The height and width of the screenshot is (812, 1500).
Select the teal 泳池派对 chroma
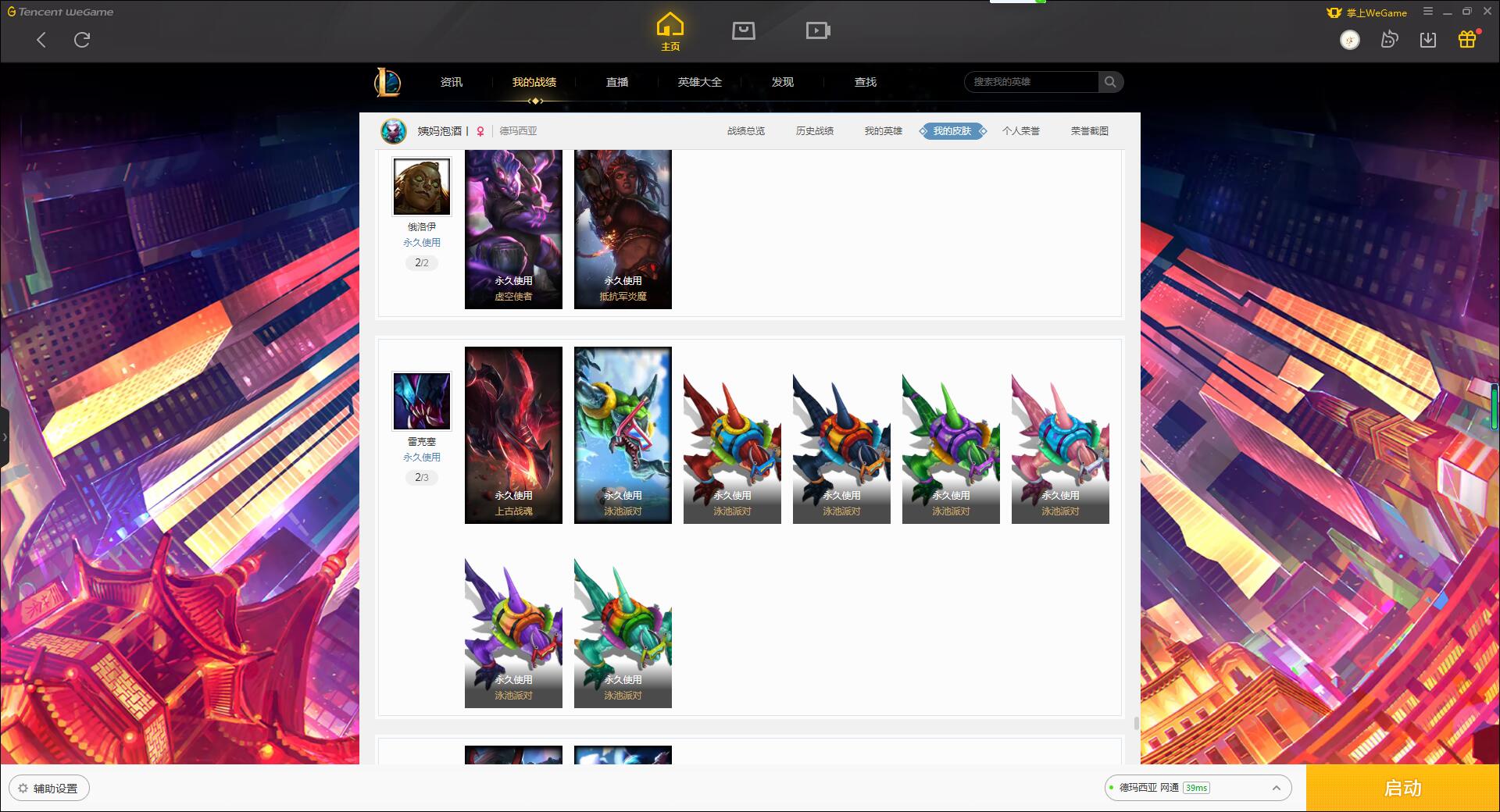[623, 632]
